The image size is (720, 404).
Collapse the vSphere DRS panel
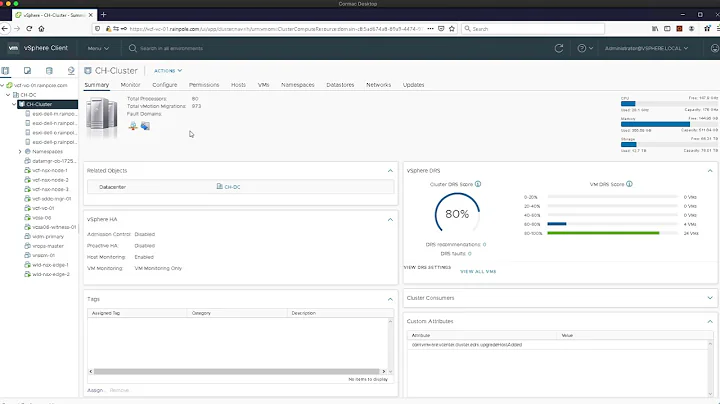(x=710, y=171)
